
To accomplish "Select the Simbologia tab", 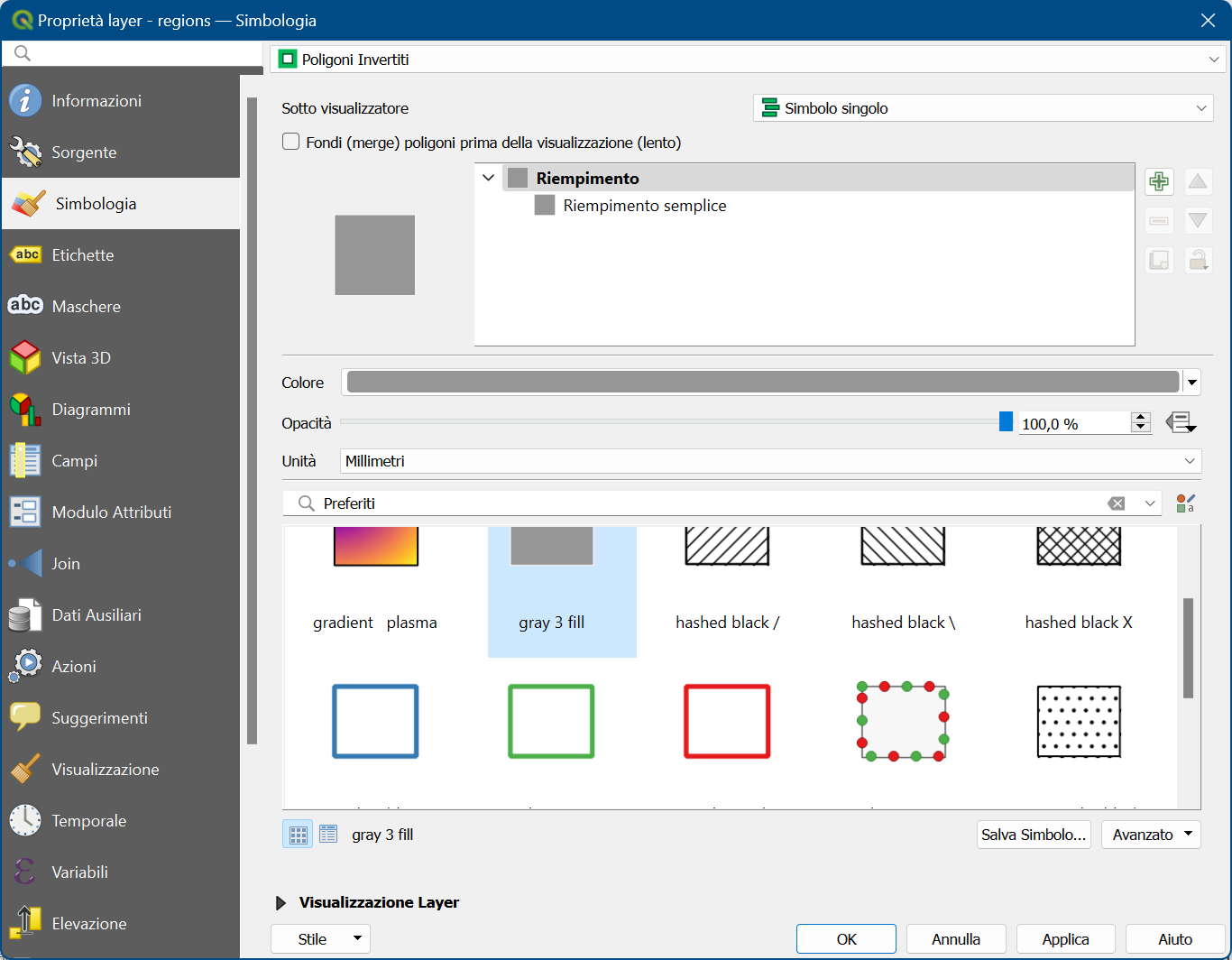I will pyautogui.click(x=120, y=204).
